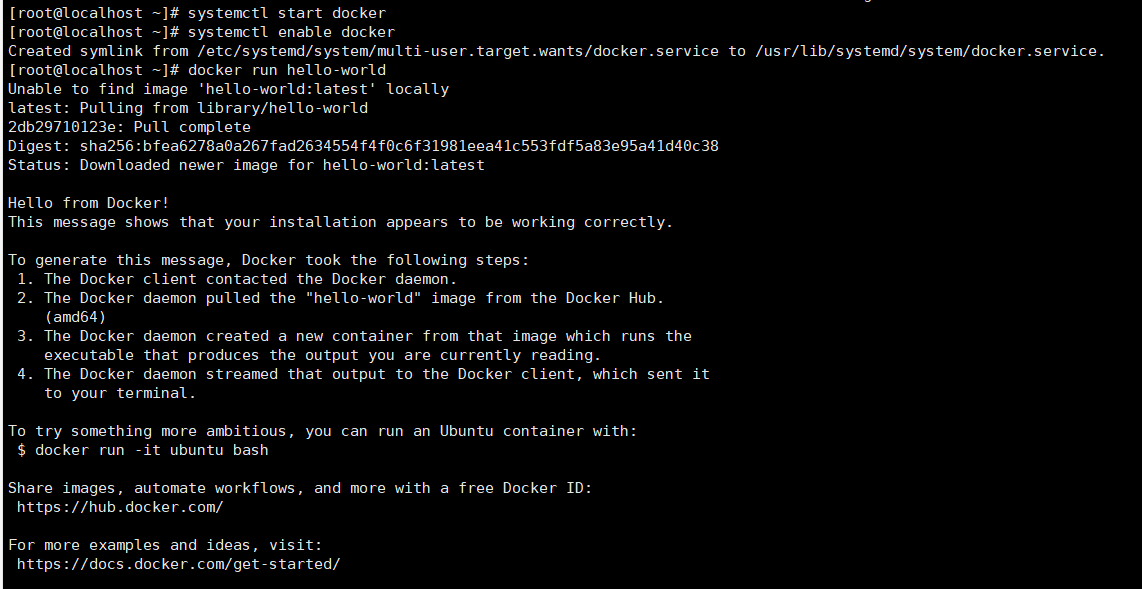Screen dimensions: 1142x589
Task: Click the 'latest: Pulling from library/hello-world' line
Action: [x=188, y=108]
